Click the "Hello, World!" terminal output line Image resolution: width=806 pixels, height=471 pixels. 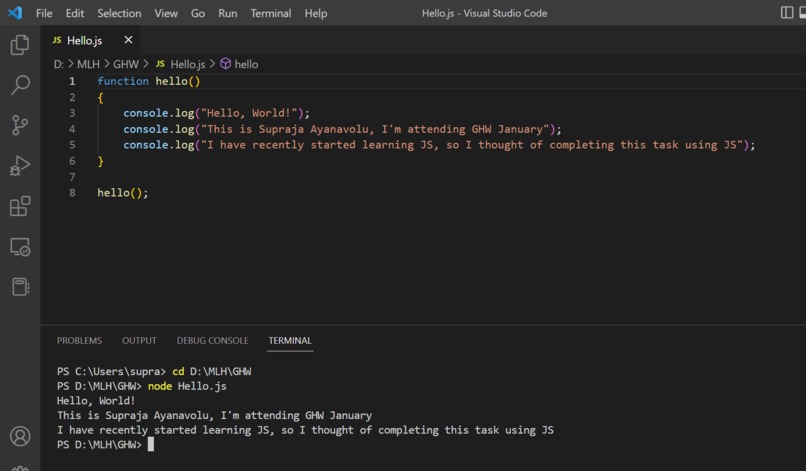click(x=96, y=401)
